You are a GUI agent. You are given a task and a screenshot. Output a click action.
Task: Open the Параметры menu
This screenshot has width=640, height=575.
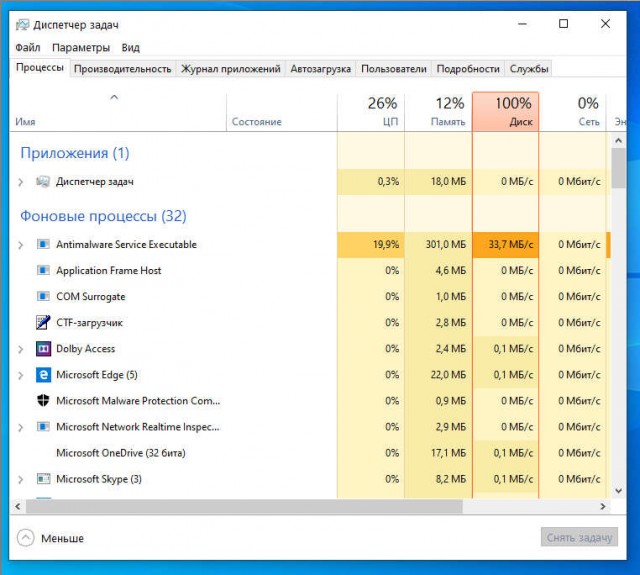(x=81, y=48)
